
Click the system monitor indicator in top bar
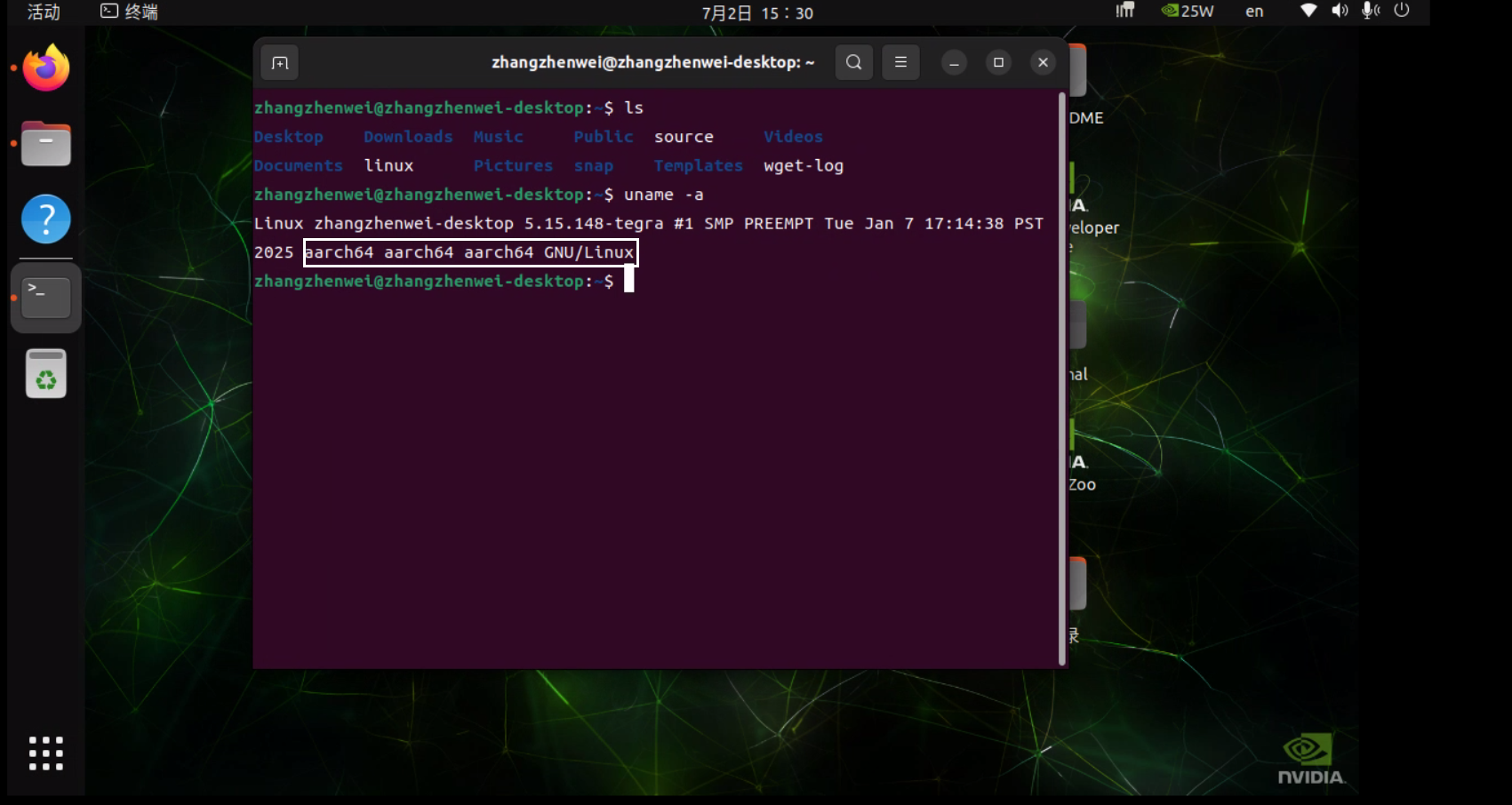click(1125, 12)
